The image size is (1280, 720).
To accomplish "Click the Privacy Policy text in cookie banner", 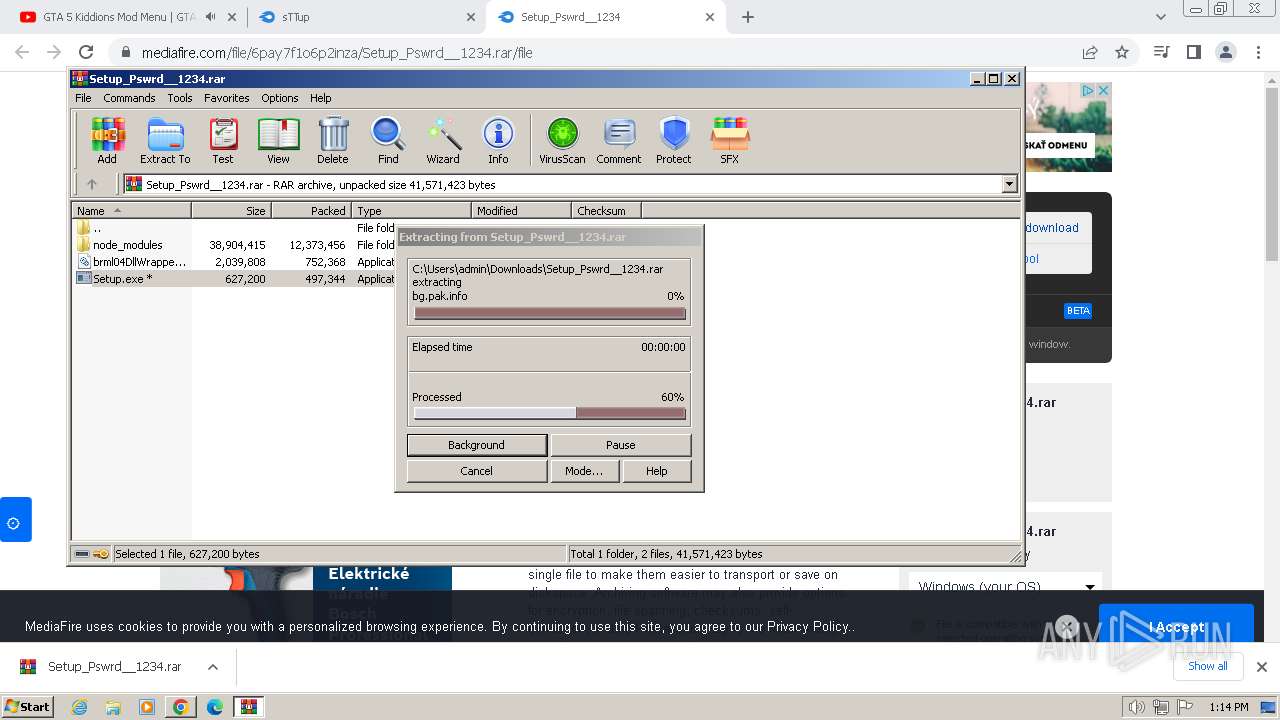I will (808, 627).
